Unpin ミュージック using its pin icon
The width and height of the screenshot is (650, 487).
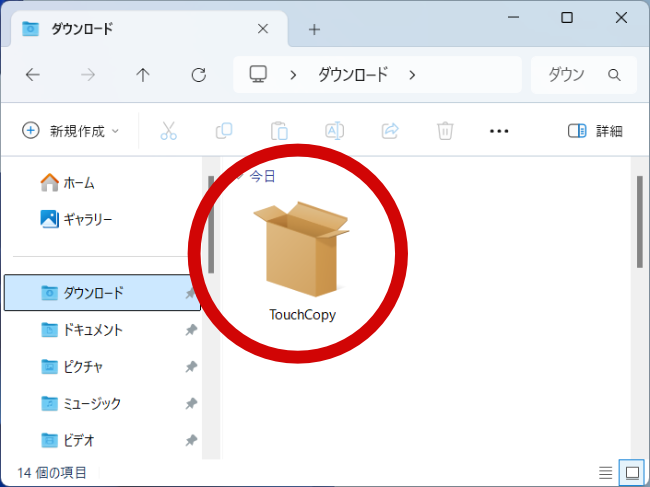(191, 403)
